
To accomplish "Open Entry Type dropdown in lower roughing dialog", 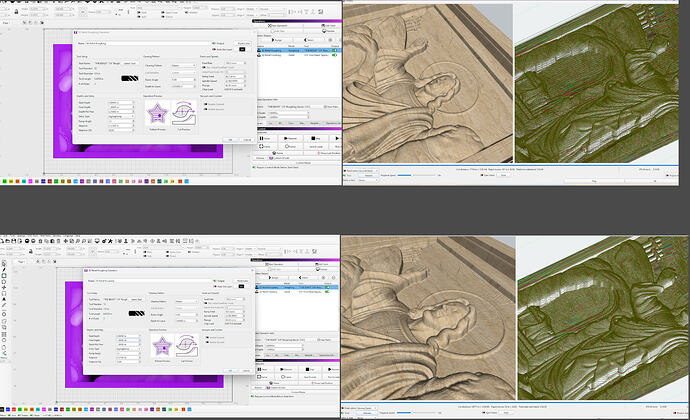I will tap(128, 349).
